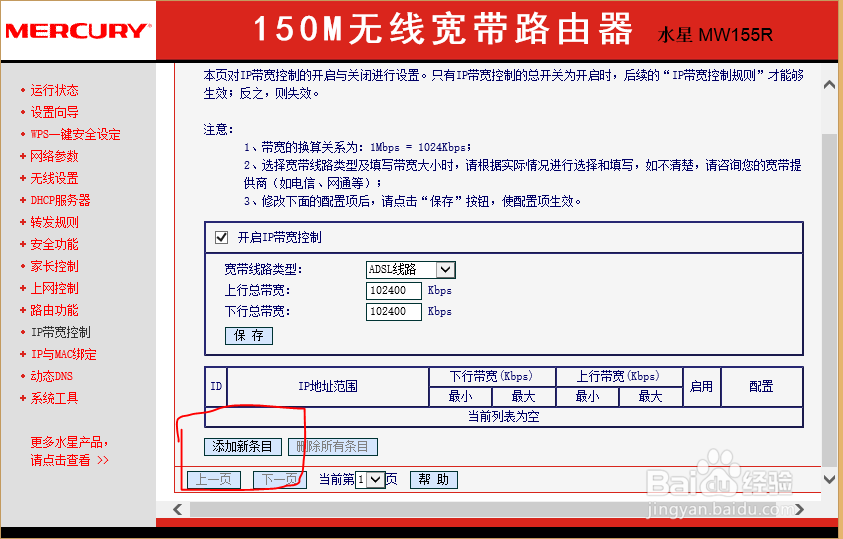Go to previous page with 上一页
The height and width of the screenshot is (539, 843).
coord(213,479)
